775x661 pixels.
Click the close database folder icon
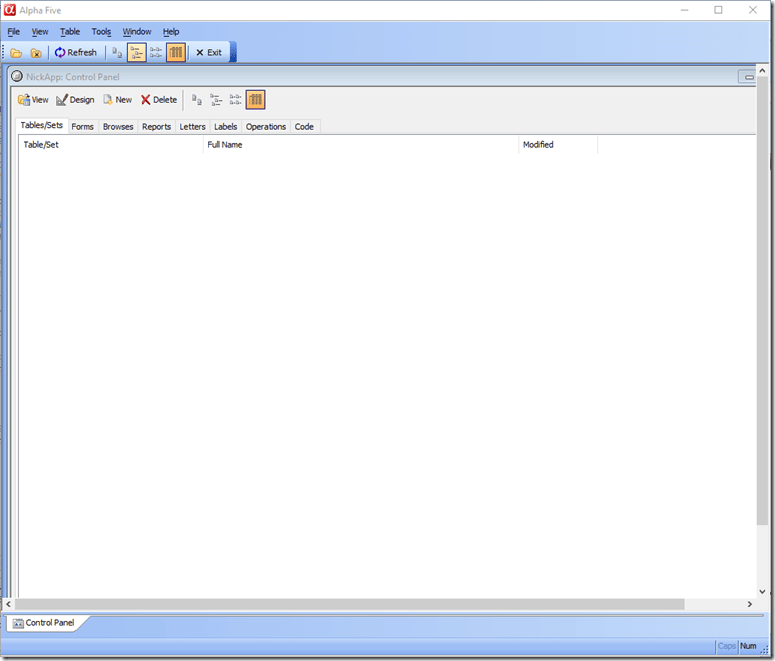coord(36,53)
